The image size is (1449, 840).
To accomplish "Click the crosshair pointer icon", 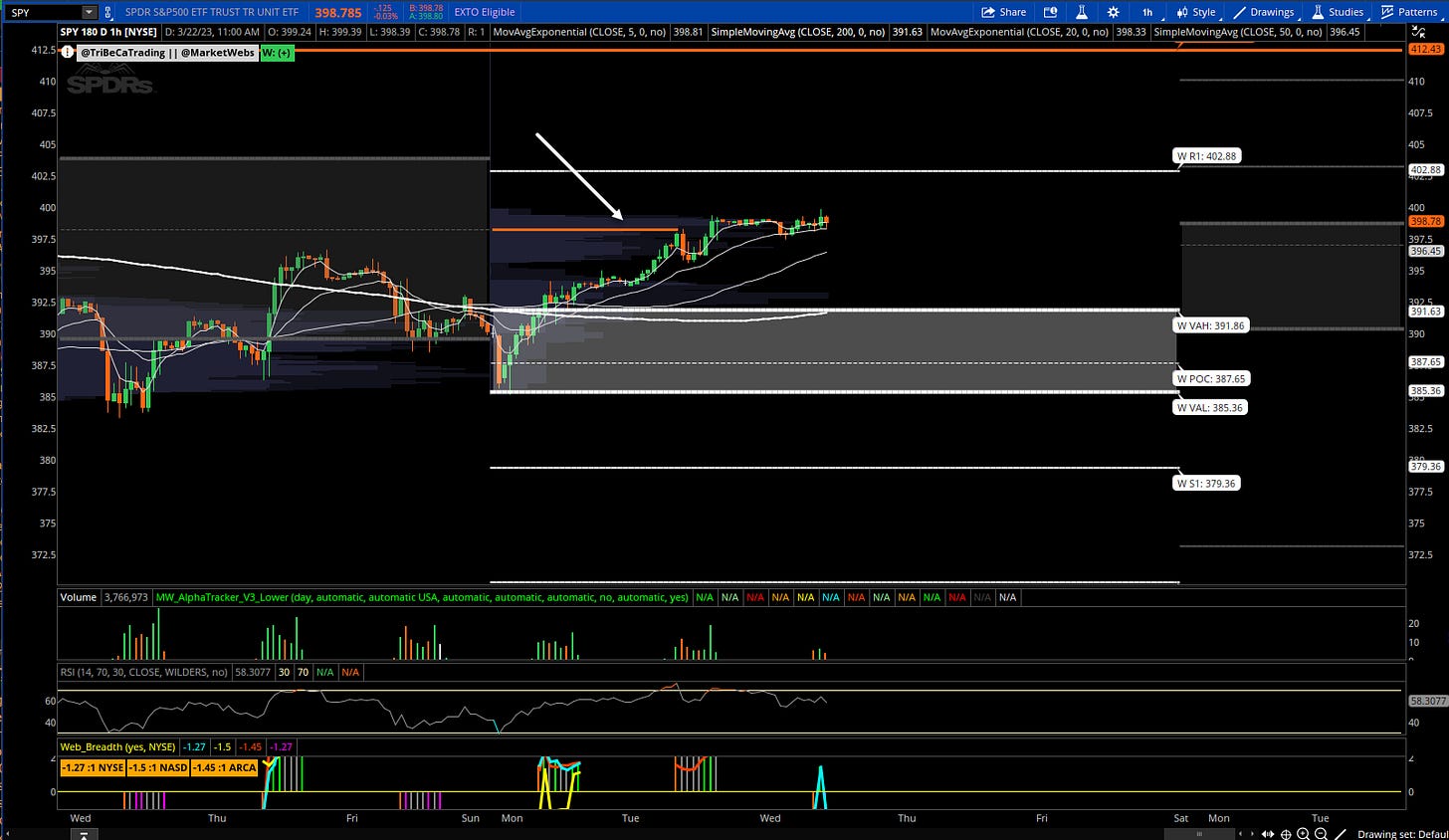I will tap(1286, 834).
